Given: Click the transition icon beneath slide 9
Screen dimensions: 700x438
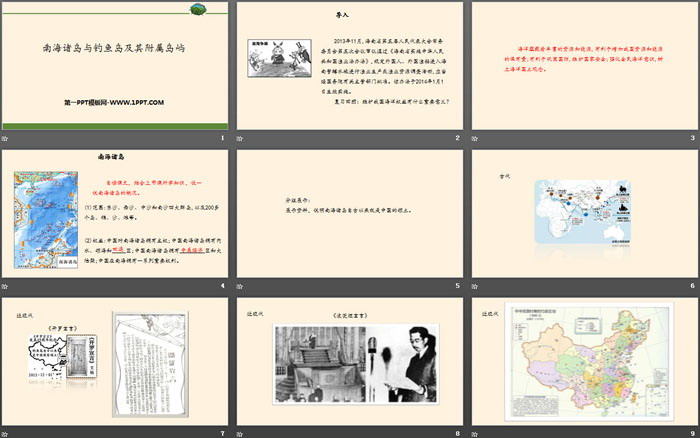Looking at the screenshot, I should point(475,433).
